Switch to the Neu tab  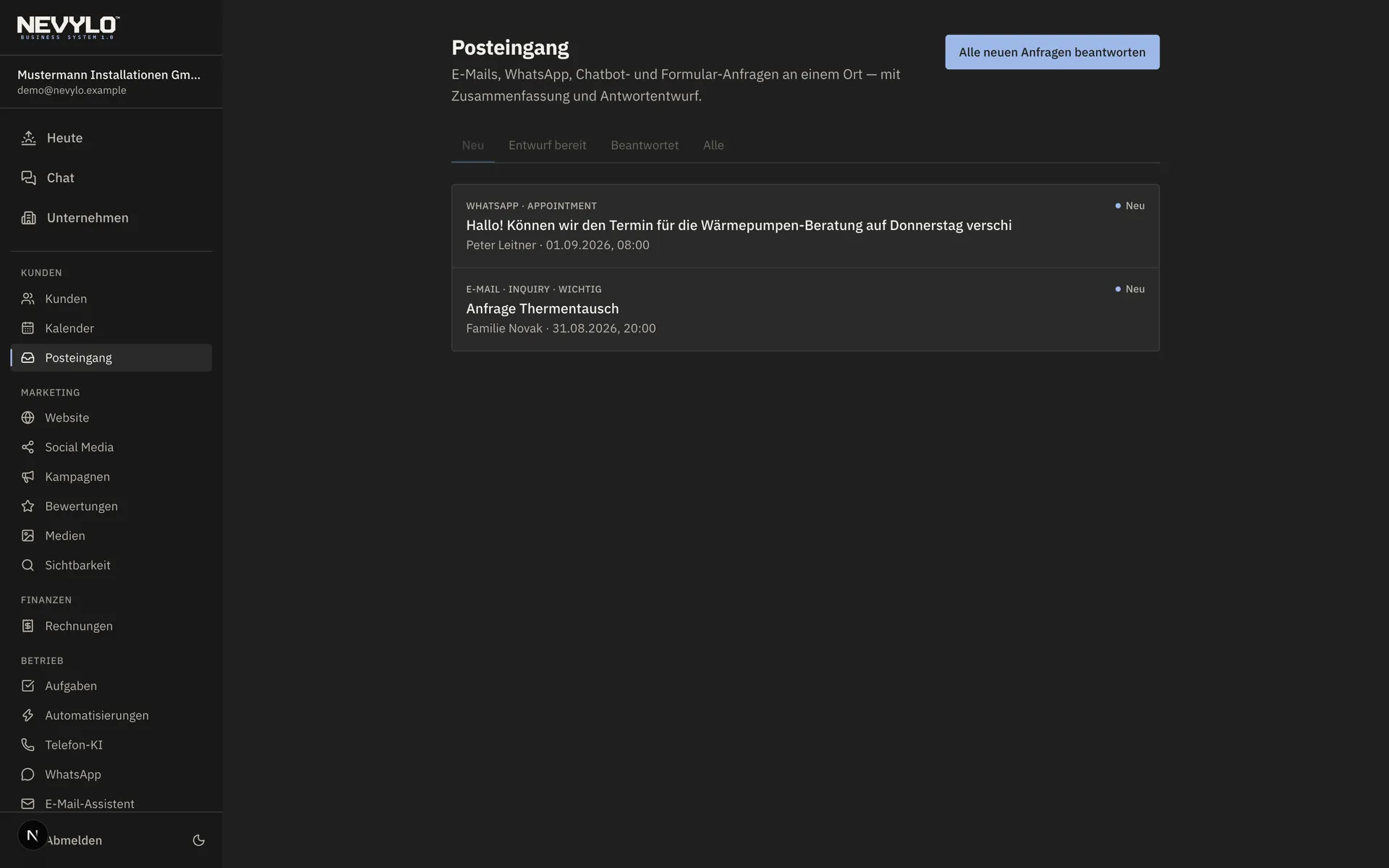tap(473, 145)
